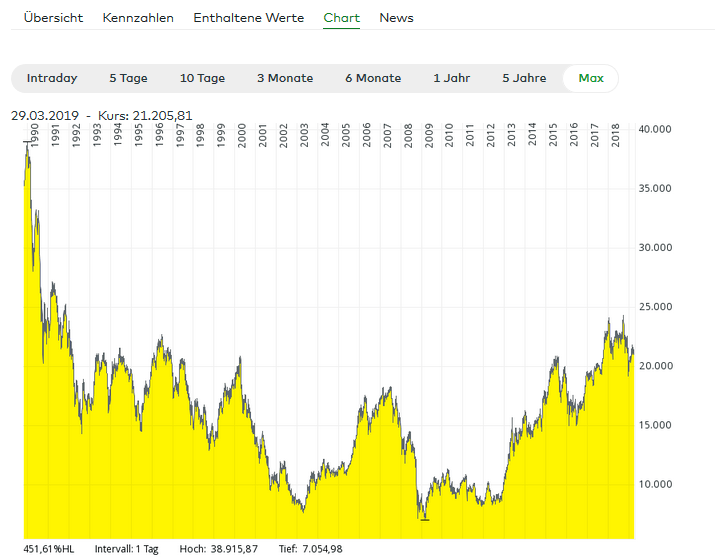
Task: Click the 30.000 price axis label
Action: coord(655,248)
